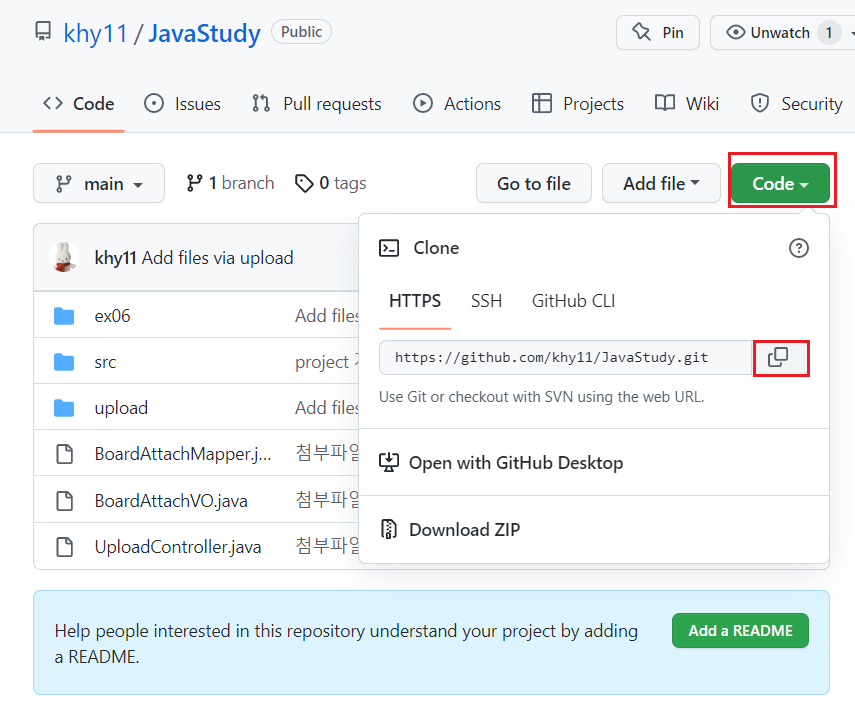Click the repository icon beside khy11

click(x=43, y=32)
